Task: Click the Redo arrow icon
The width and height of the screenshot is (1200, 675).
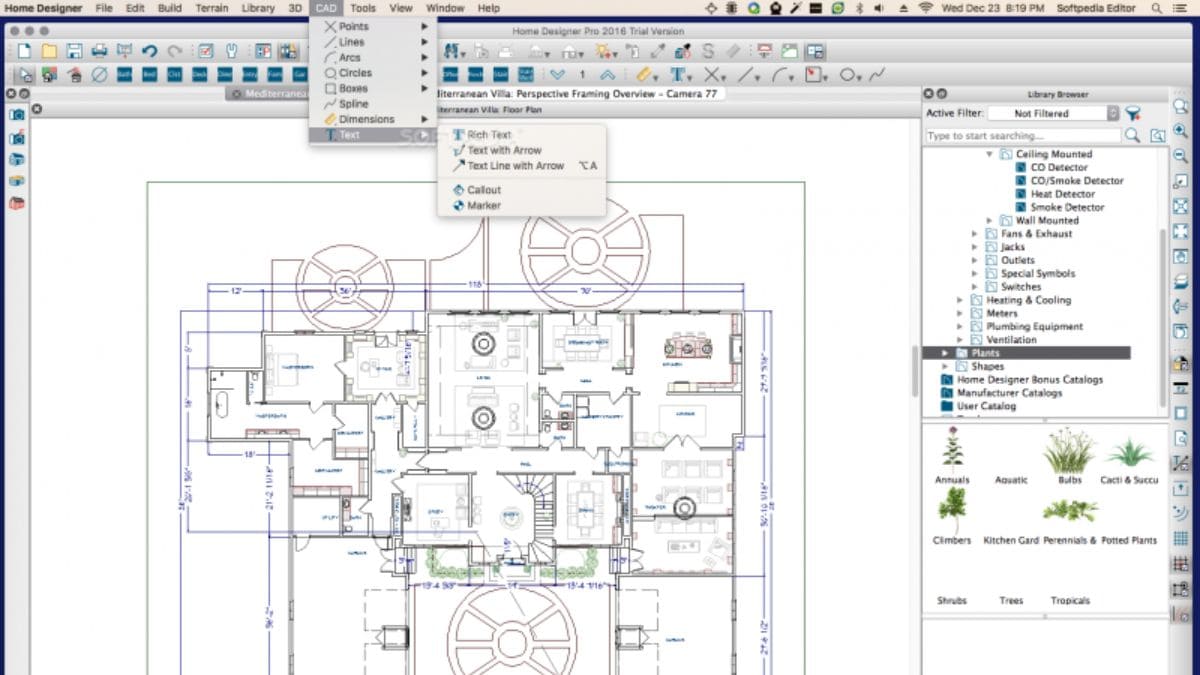Action: tap(175, 51)
